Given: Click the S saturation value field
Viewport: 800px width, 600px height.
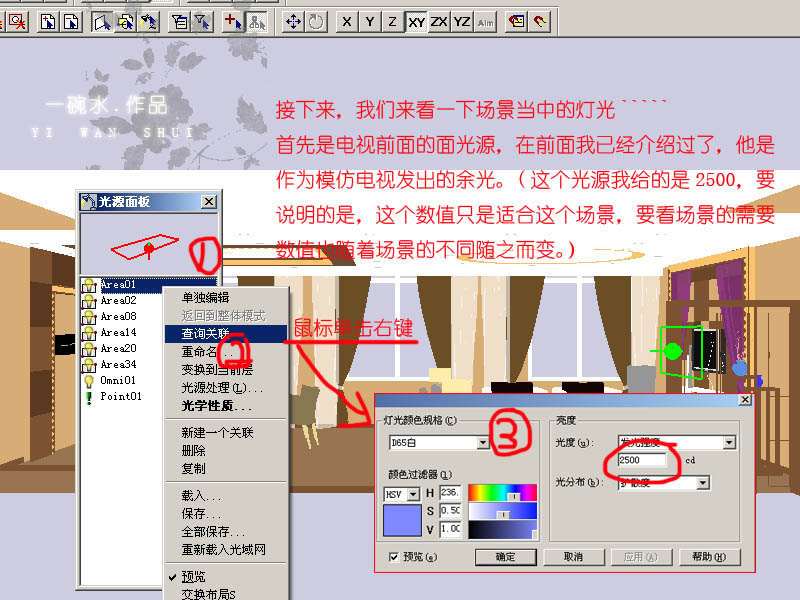Looking at the screenshot, I should tap(450, 510).
